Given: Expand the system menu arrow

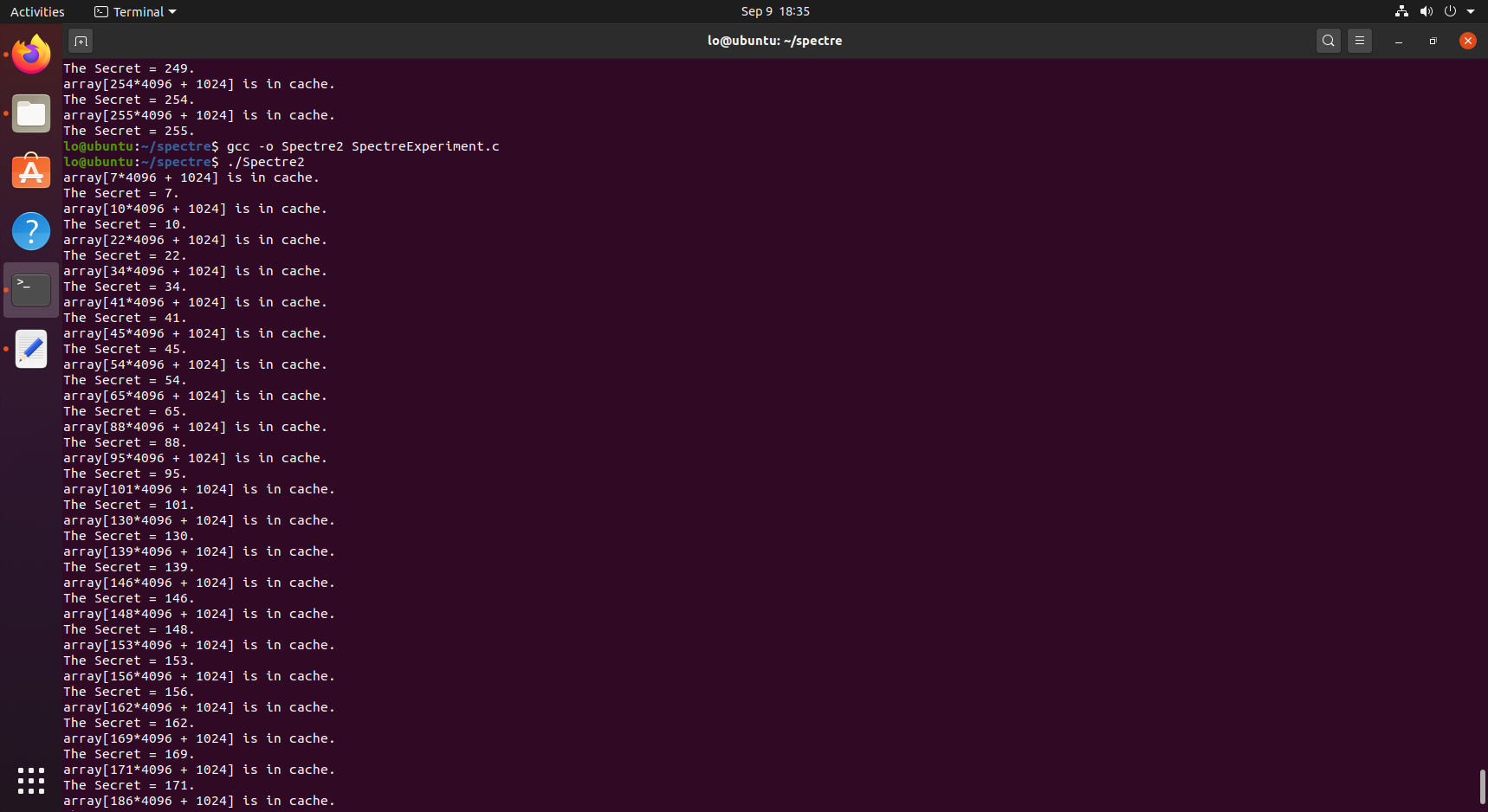Looking at the screenshot, I should (x=1471, y=11).
